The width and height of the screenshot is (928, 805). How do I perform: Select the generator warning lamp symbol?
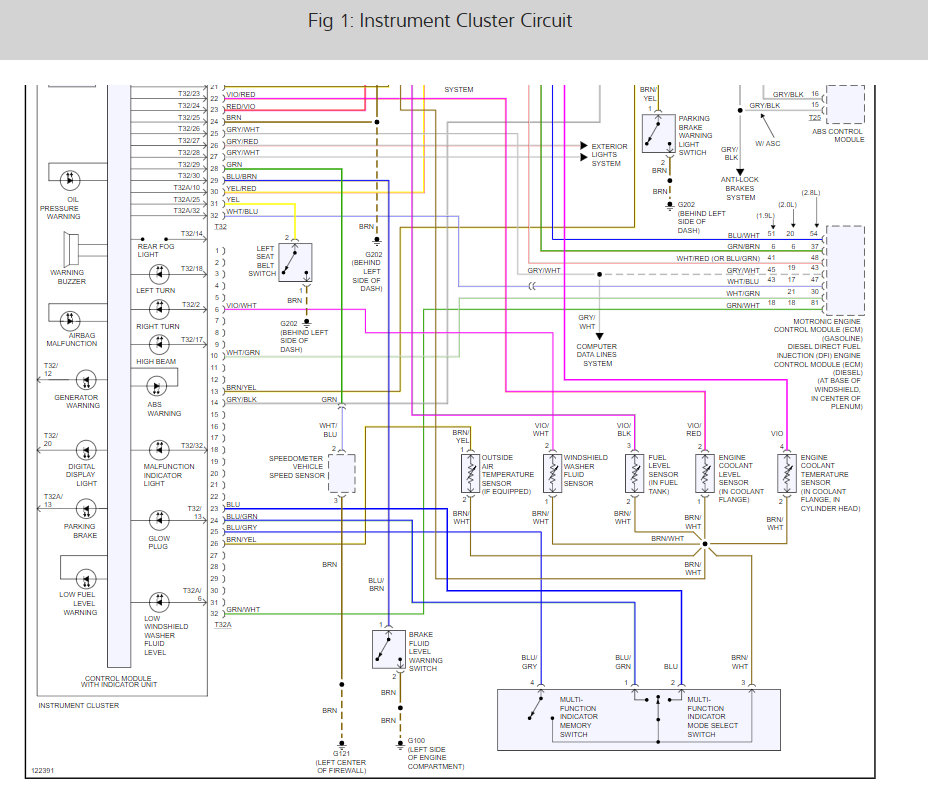(x=86, y=380)
